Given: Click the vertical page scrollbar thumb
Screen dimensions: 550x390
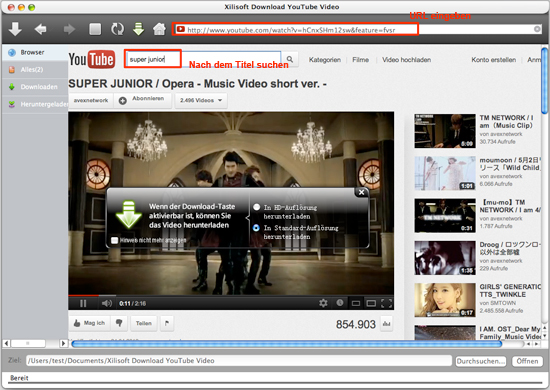Looking at the screenshot, I should point(544,81).
